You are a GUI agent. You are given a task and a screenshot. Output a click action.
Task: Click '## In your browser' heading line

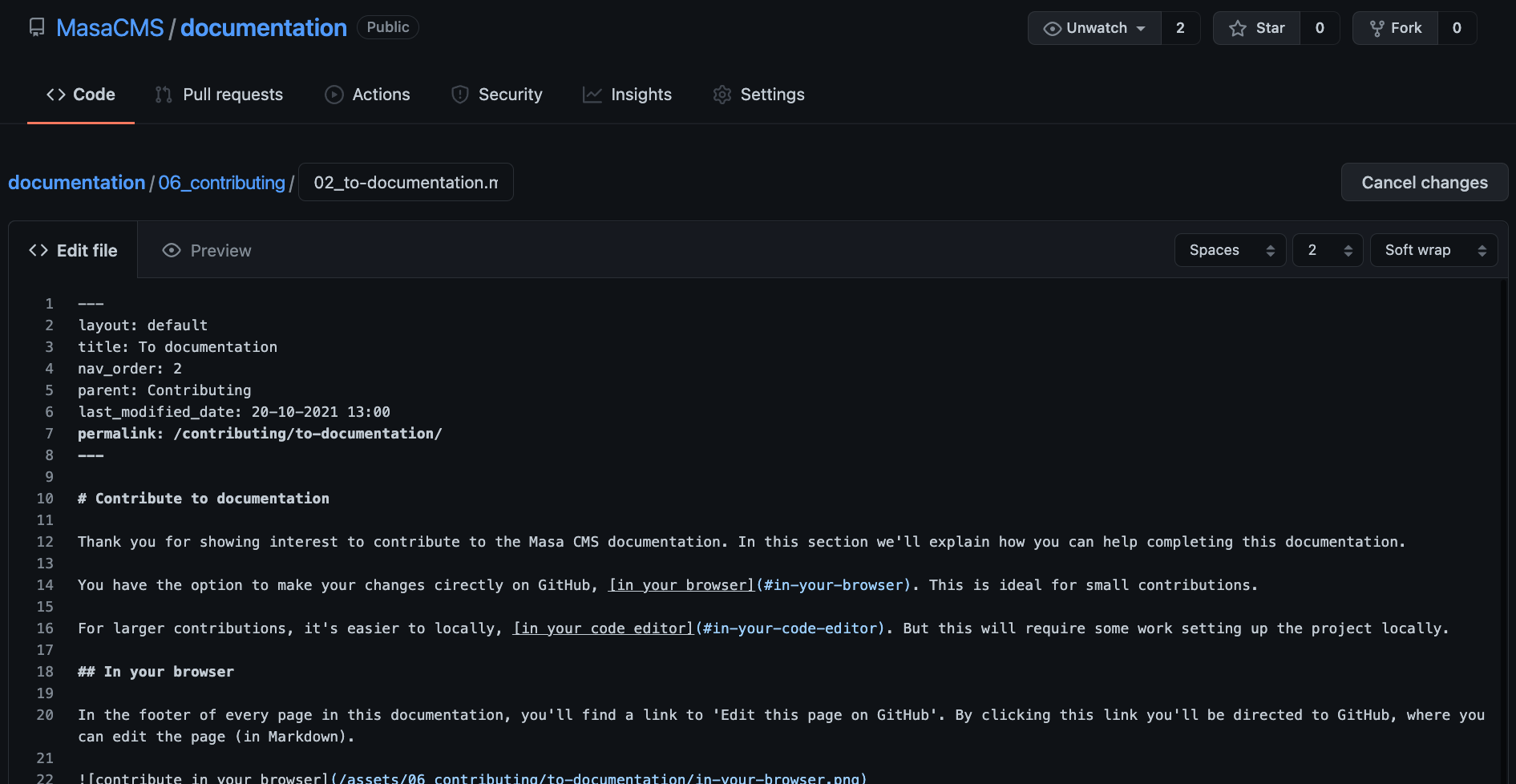coord(156,672)
